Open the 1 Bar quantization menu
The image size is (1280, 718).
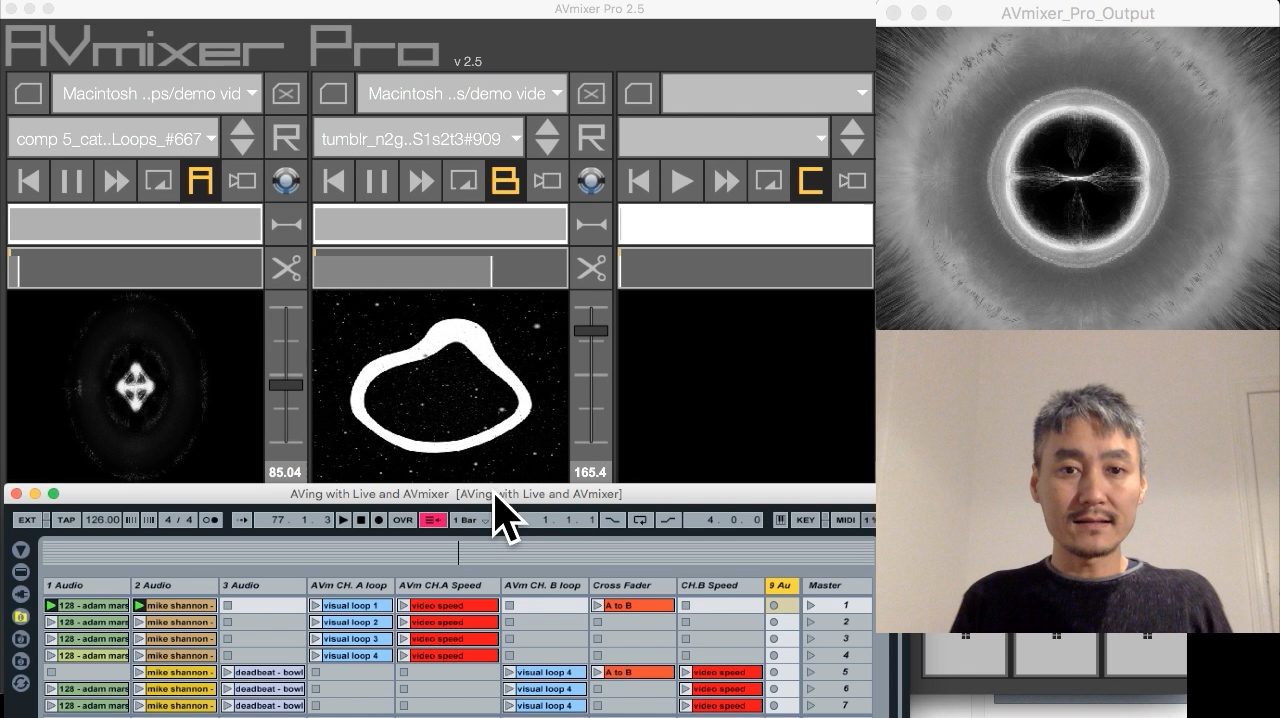point(469,520)
